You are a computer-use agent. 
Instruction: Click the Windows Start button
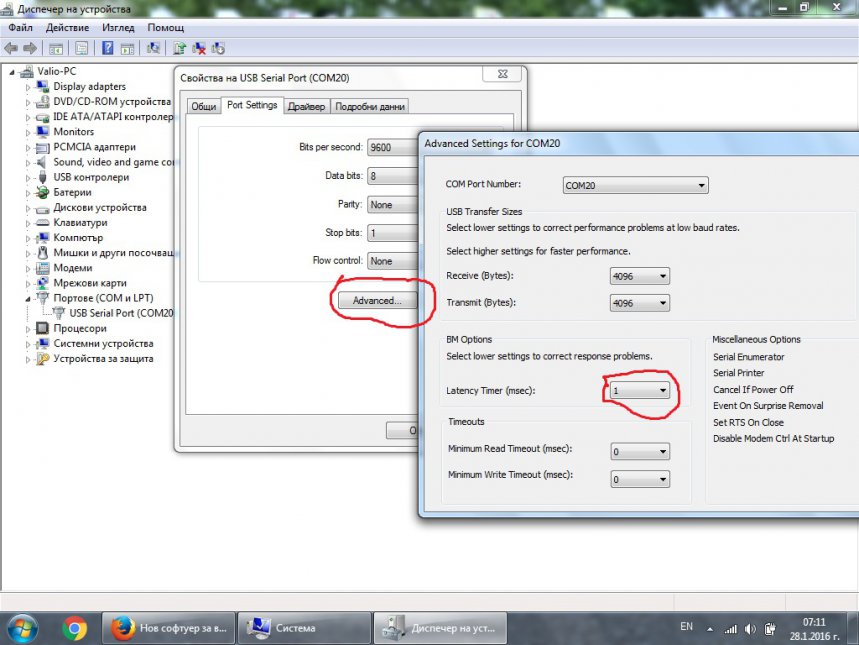(22, 628)
